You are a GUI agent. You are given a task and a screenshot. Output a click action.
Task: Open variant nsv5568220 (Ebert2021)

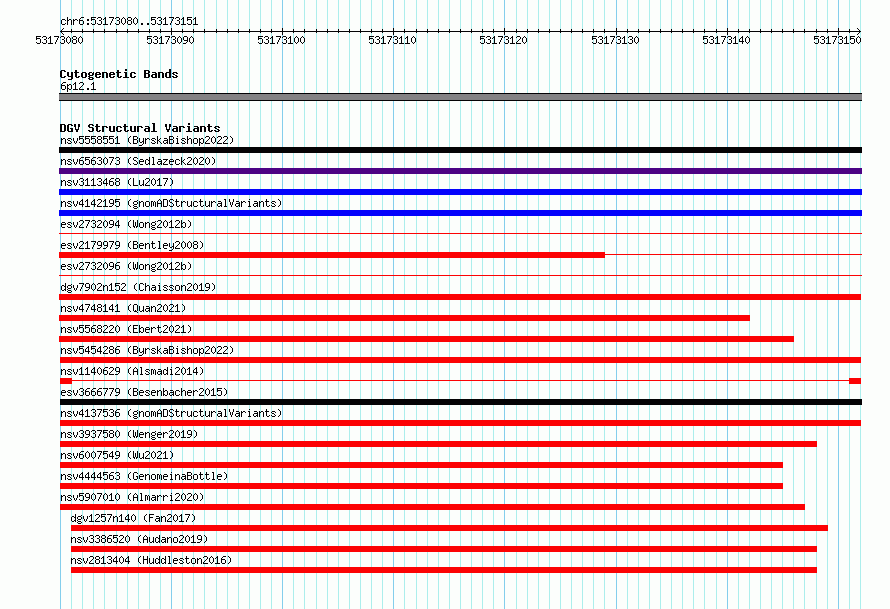pos(126,329)
